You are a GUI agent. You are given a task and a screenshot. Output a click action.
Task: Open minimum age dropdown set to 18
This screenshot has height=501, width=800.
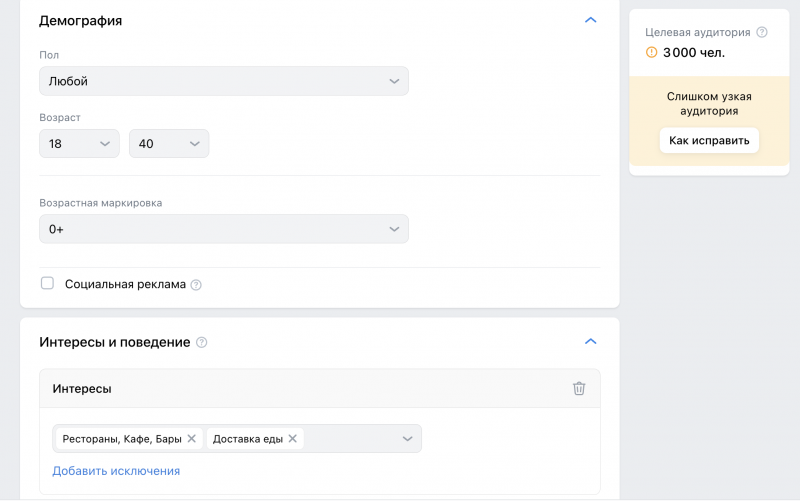pyautogui.click(x=79, y=143)
